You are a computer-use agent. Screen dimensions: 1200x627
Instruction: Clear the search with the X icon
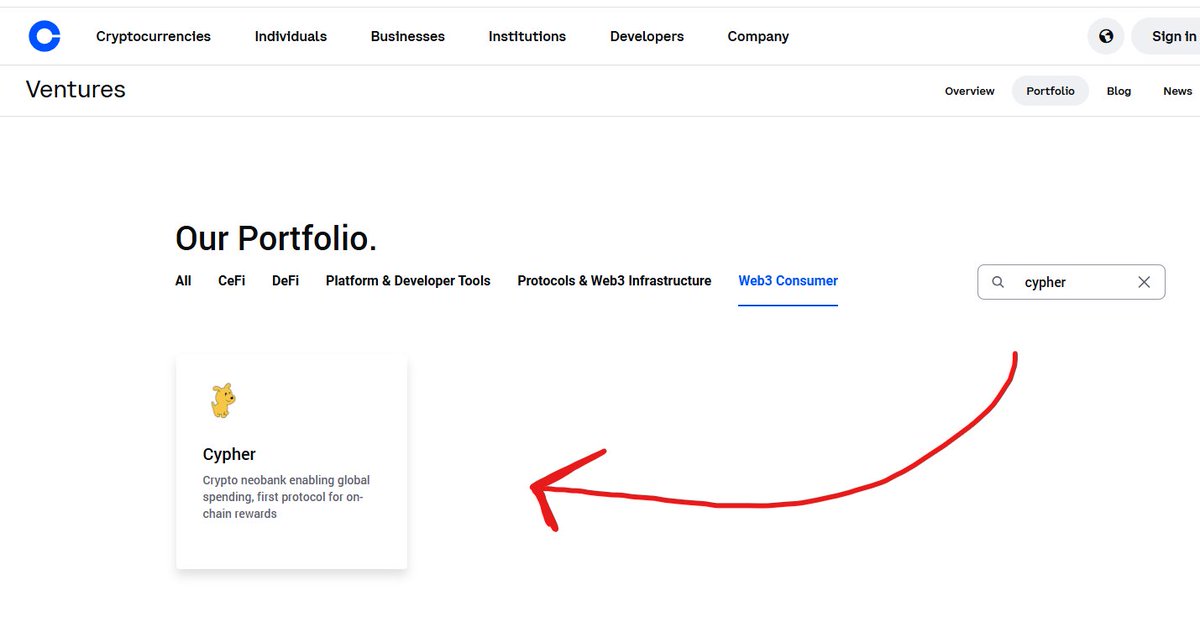[1144, 282]
